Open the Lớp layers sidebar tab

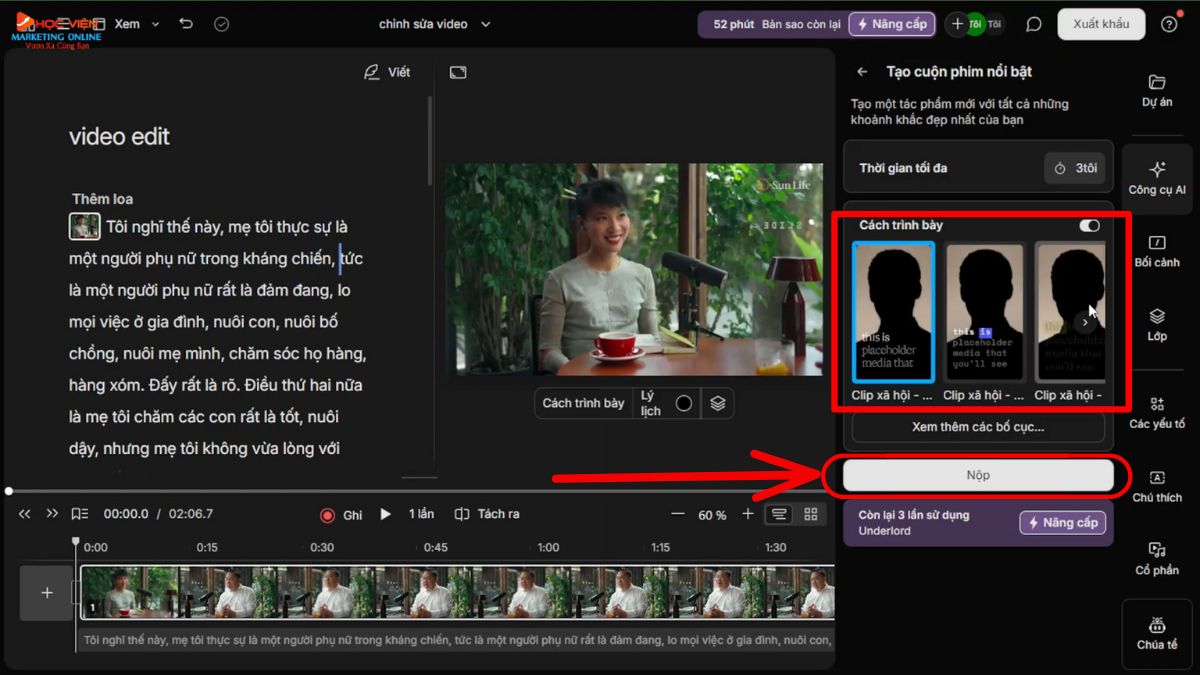pyautogui.click(x=1157, y=325)
